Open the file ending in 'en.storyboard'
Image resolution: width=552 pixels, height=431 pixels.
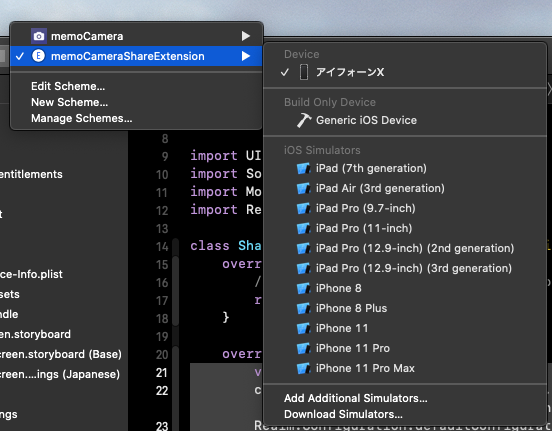tap(35, 334)
